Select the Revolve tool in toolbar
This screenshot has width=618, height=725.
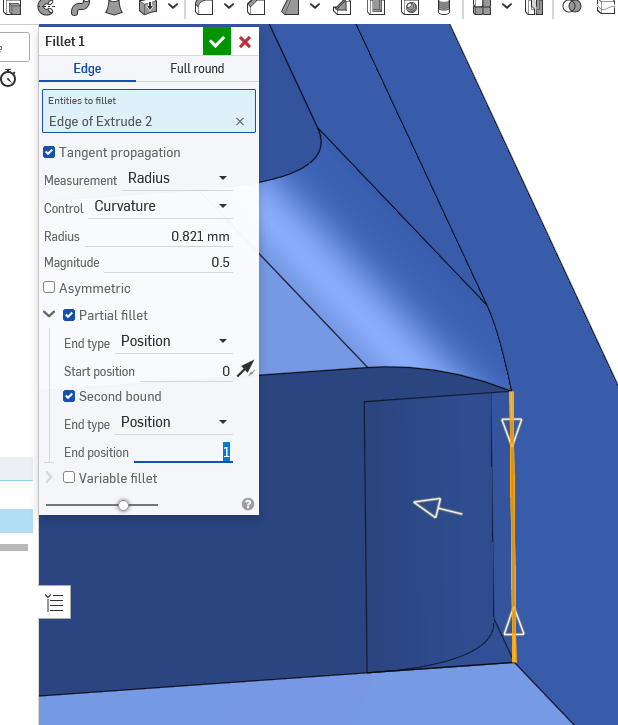tap(46, 7)
